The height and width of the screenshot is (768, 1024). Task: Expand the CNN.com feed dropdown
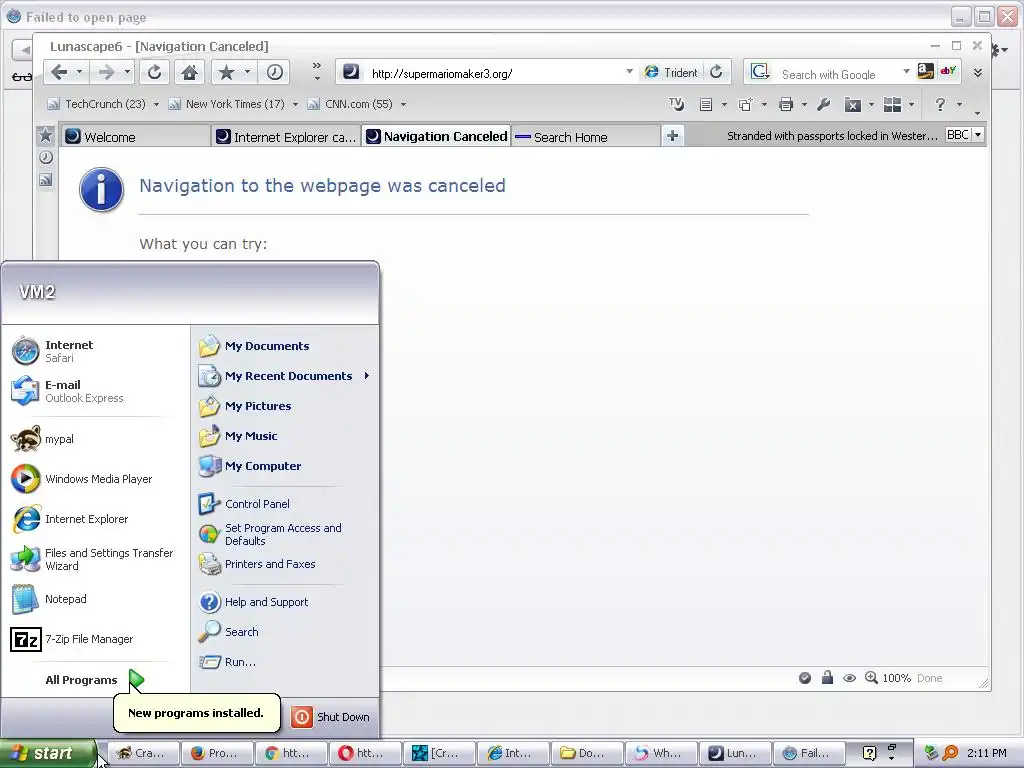[404, 104]
